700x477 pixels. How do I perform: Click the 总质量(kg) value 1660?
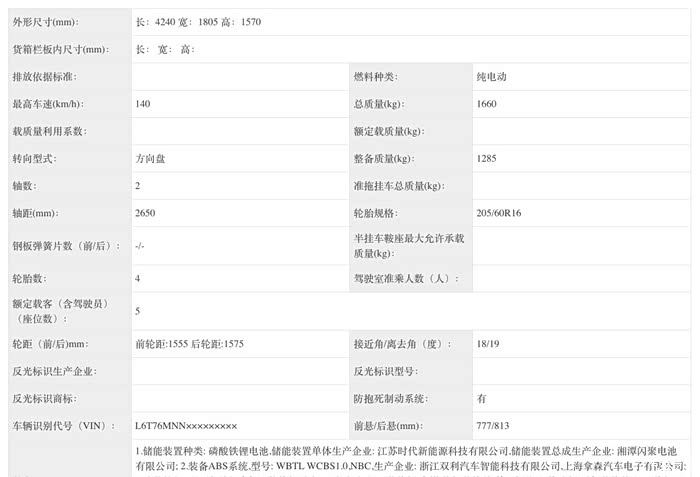[x=488, y=104]
